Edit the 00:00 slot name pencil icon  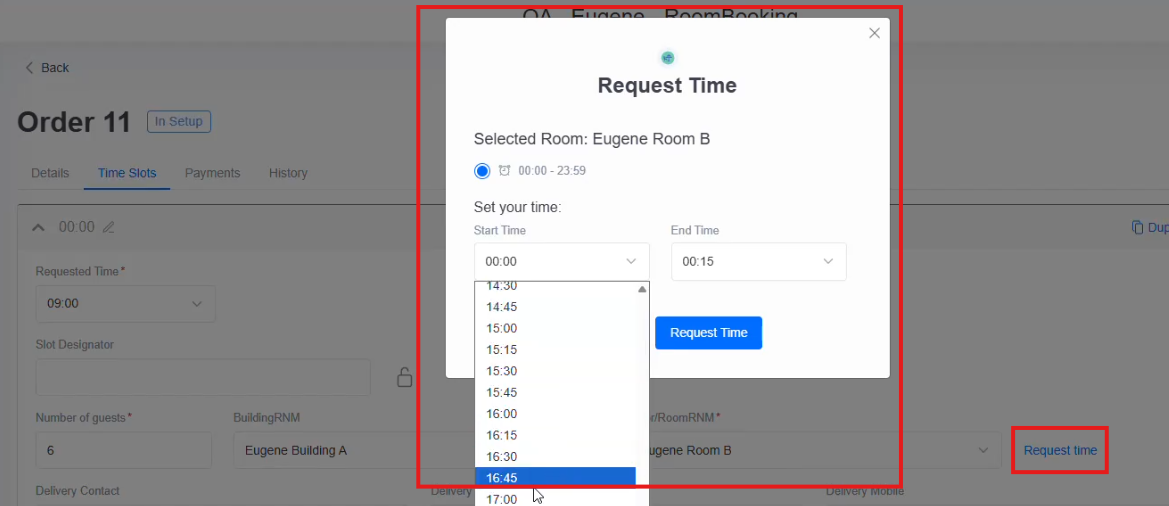click(x=108, y=227)
